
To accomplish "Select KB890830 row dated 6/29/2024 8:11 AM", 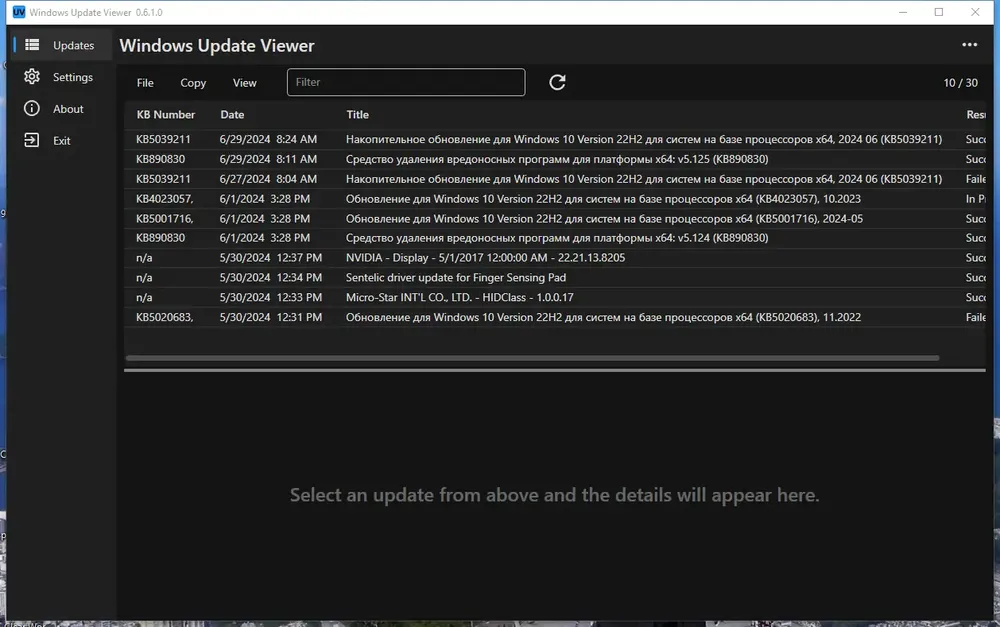I will (x=555, y=159).
